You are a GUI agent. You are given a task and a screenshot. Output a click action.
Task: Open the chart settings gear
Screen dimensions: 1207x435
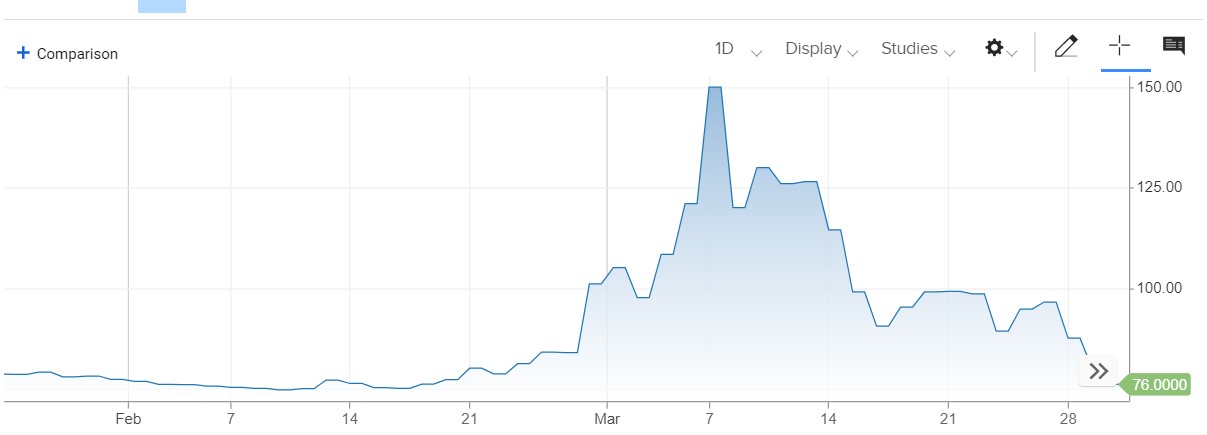[994, 48]
